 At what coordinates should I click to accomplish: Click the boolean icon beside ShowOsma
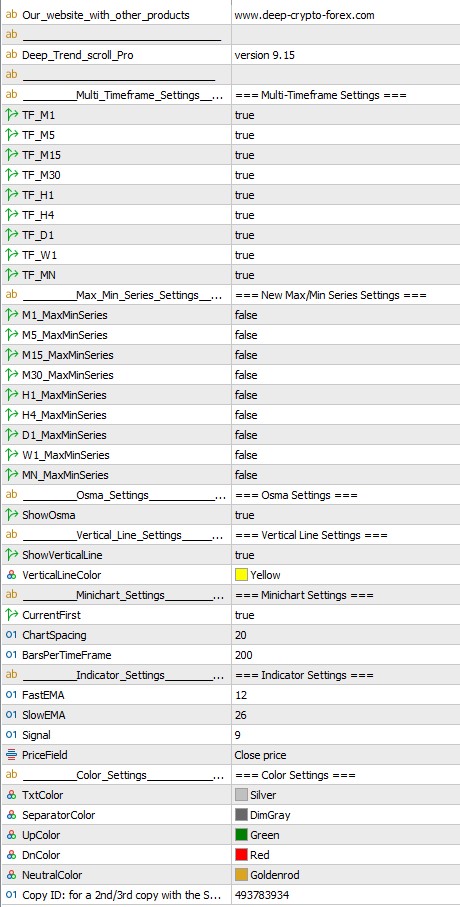(x=12, y=515)
